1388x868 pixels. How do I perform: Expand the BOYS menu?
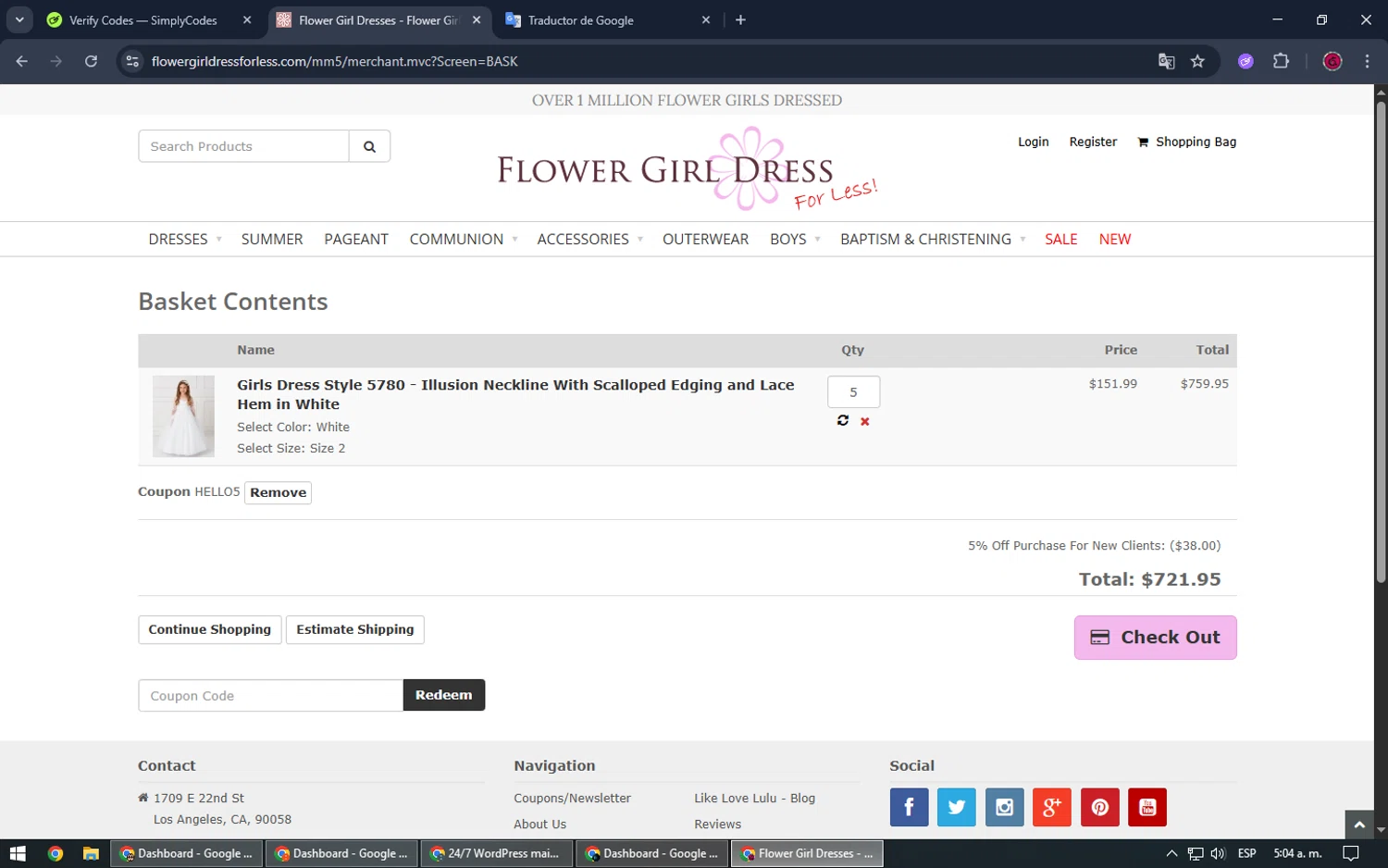click(795, 239)
